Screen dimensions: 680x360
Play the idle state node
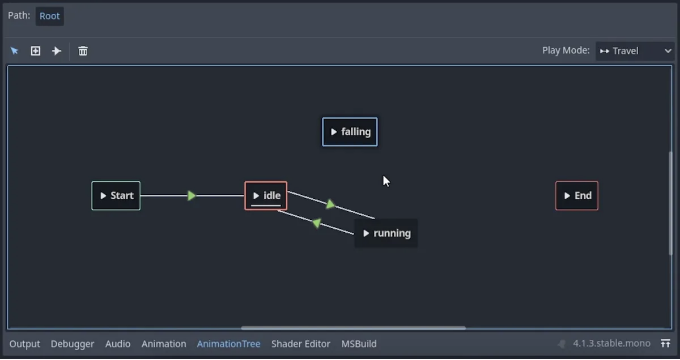pos(256,196)
